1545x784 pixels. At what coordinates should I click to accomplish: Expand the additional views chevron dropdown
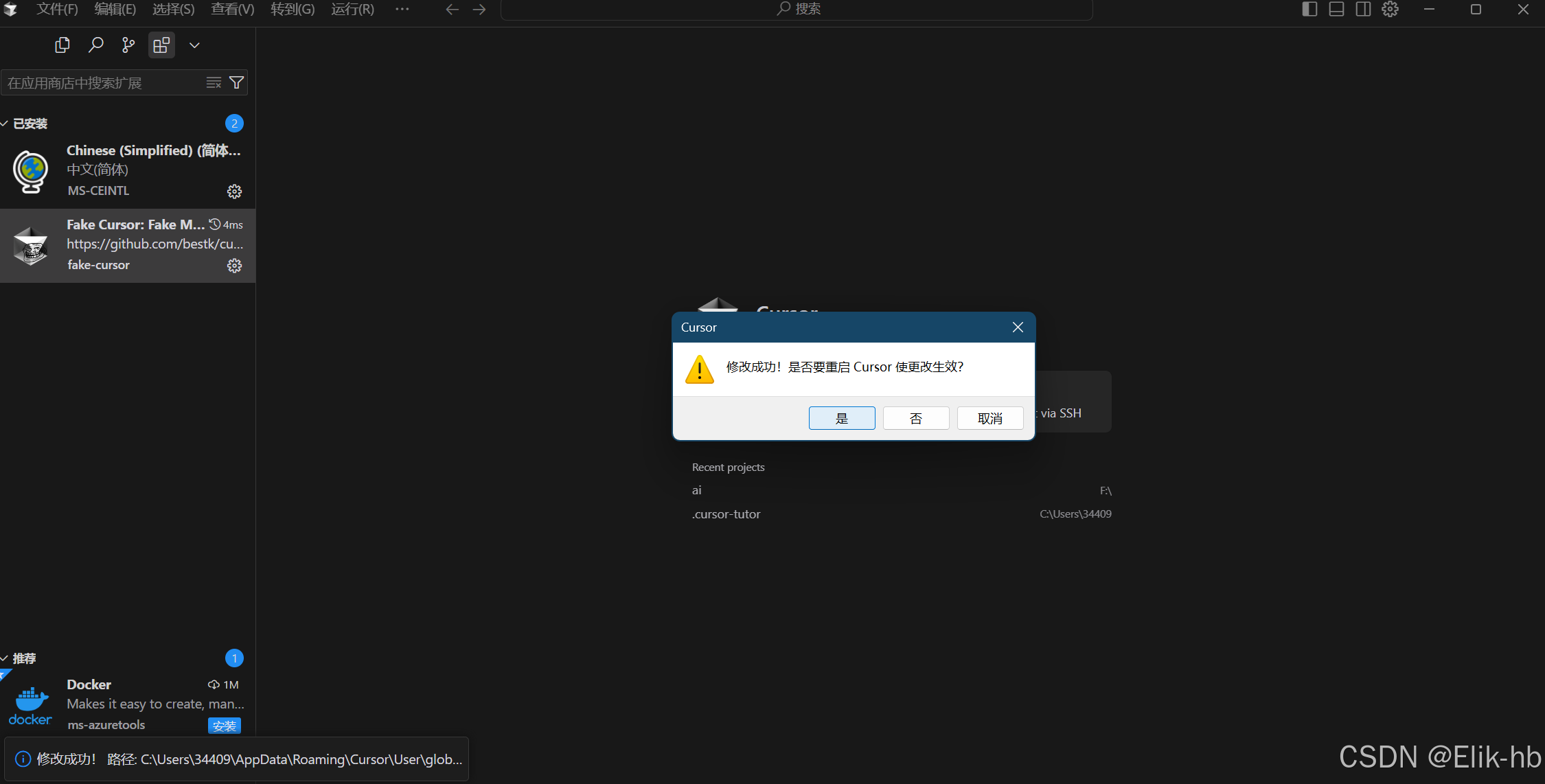pyautogui.click(x=194, y=45)
